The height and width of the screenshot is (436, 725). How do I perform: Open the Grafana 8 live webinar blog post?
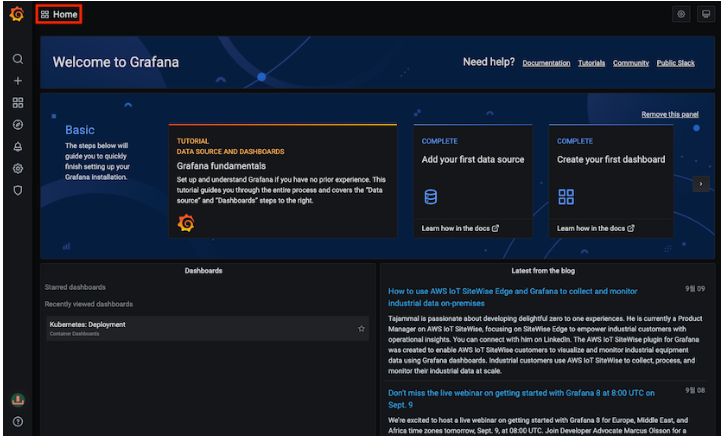[x=521, y=399]
